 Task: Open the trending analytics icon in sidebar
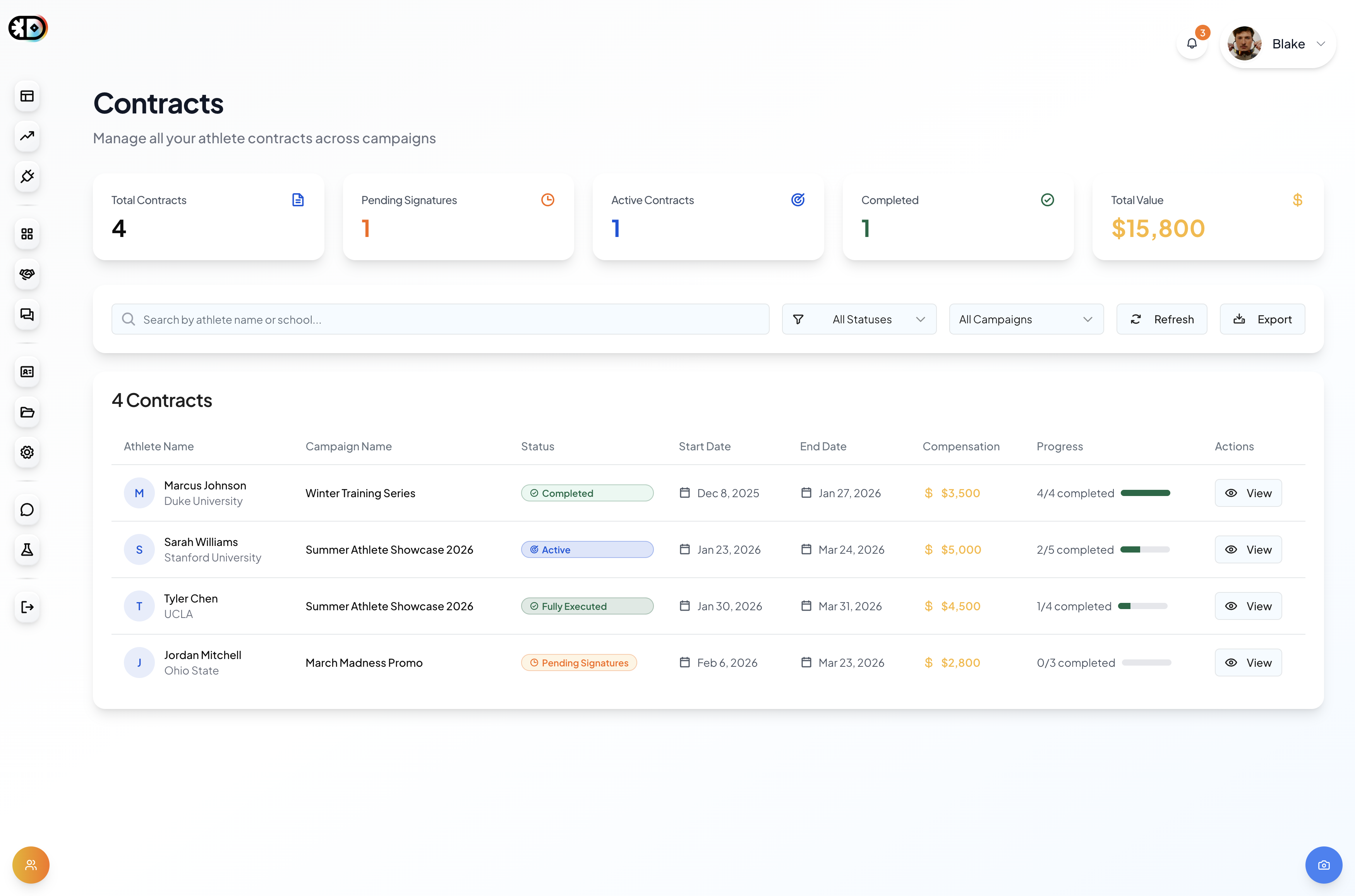[27, 136]
